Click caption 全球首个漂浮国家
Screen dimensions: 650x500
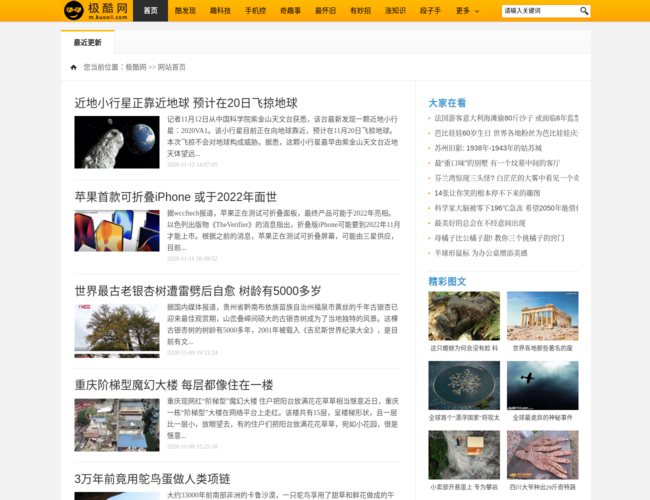point(464,418)
